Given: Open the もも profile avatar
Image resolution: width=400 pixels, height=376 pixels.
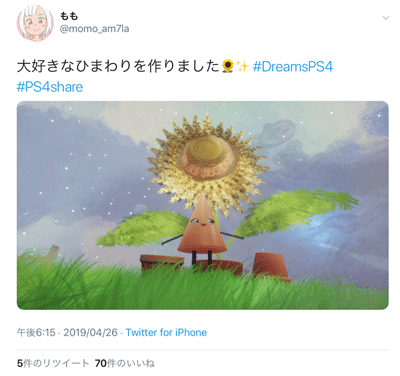Looking at the screenshot, I should pyautogui.click(x=35, y=23).
